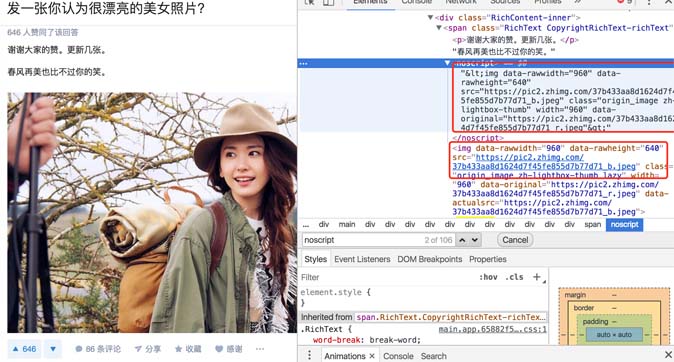The width and height of the screenshot is (674, 362).
Task: Add a new style rule with the plus
Action: point(536,277)
